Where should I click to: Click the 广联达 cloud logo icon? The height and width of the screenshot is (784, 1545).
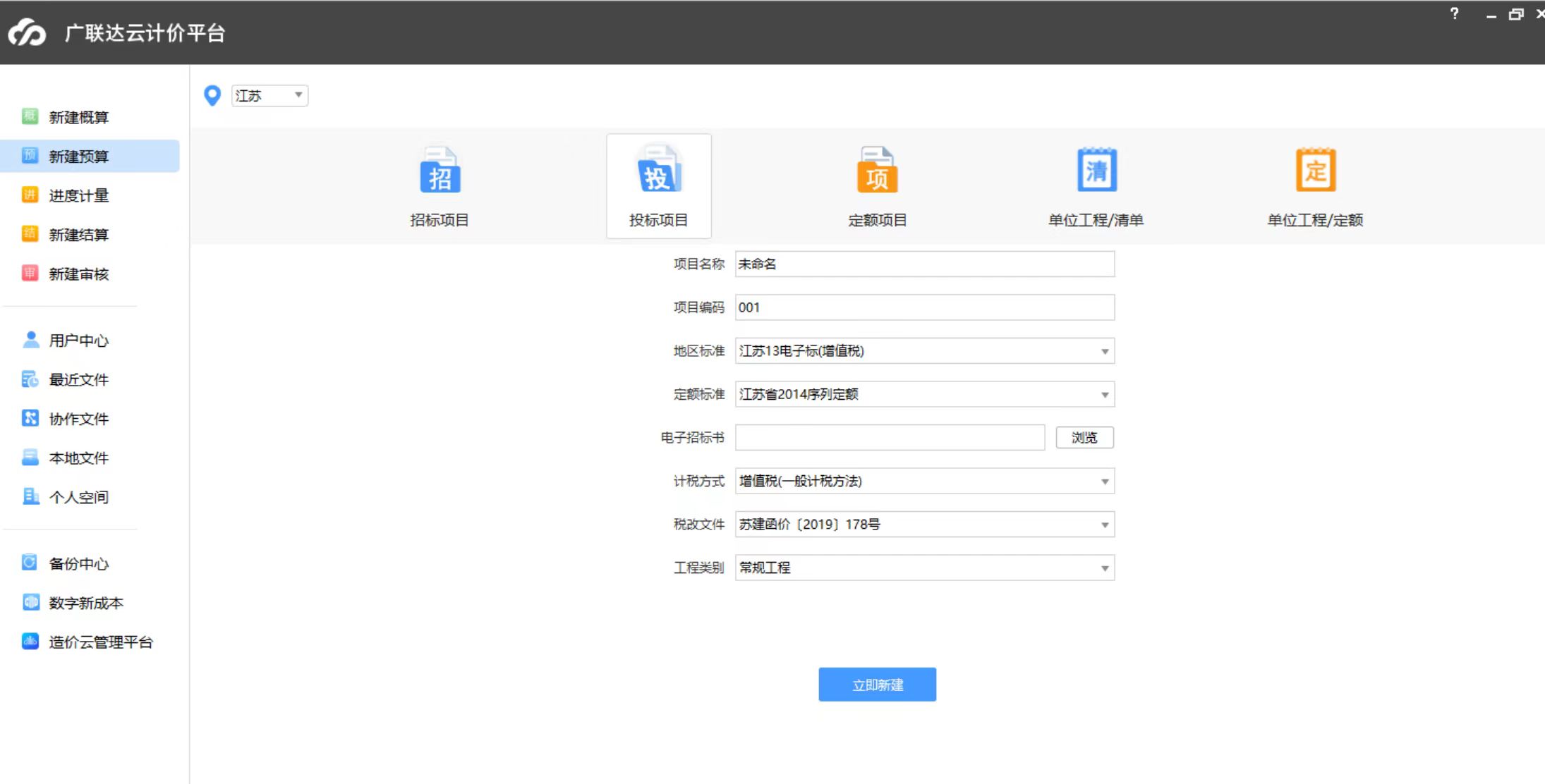point(27,32)
